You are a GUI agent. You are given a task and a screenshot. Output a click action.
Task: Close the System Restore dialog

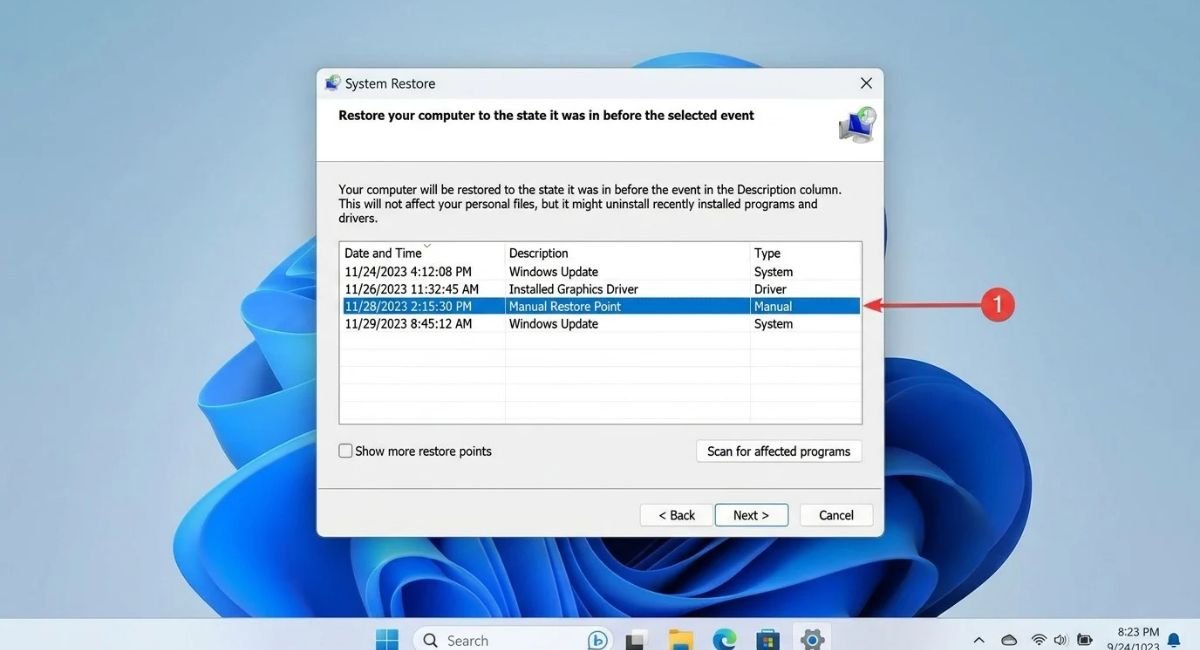coord(866,83)
